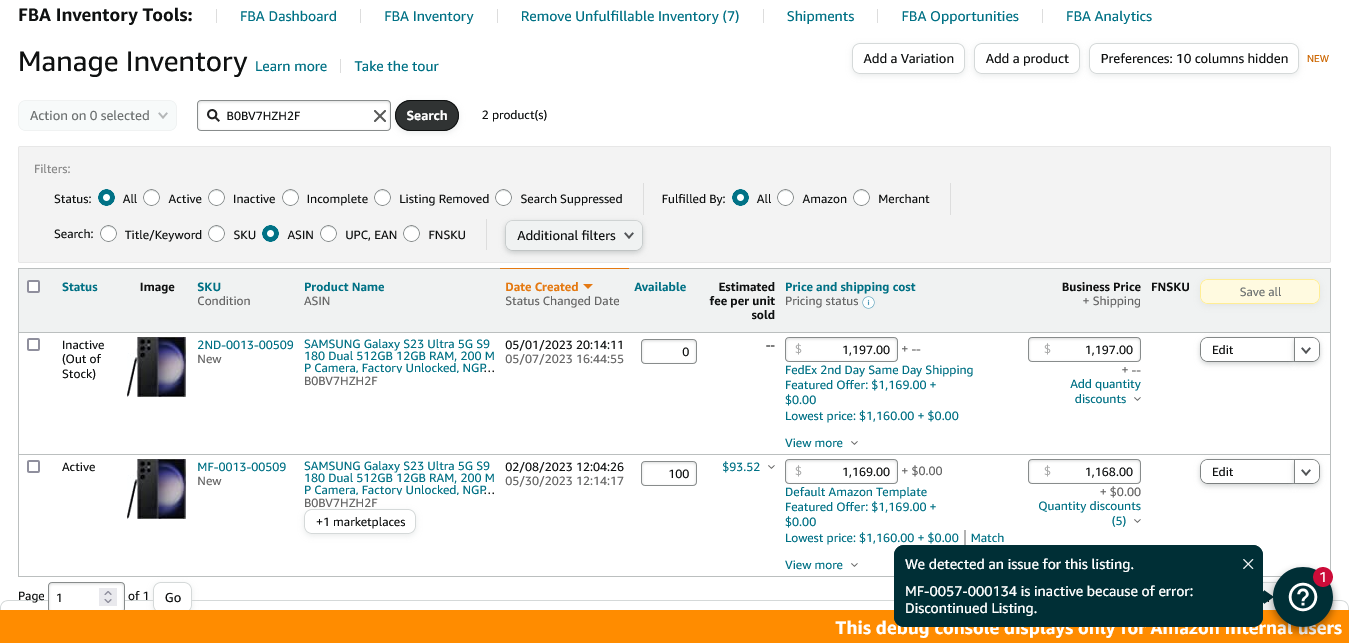Open Edit dropdown arrow for 2ND-0013-00509
1349x643 pixels.
[1307, 350]
